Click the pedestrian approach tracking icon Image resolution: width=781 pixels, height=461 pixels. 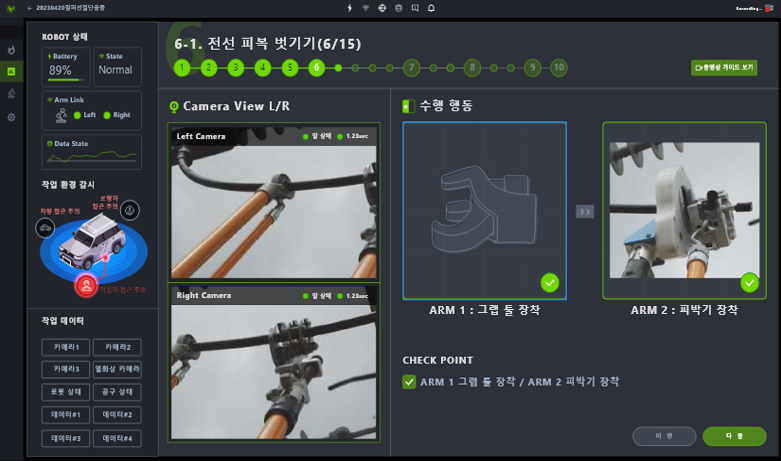click(x=130, y=210)
